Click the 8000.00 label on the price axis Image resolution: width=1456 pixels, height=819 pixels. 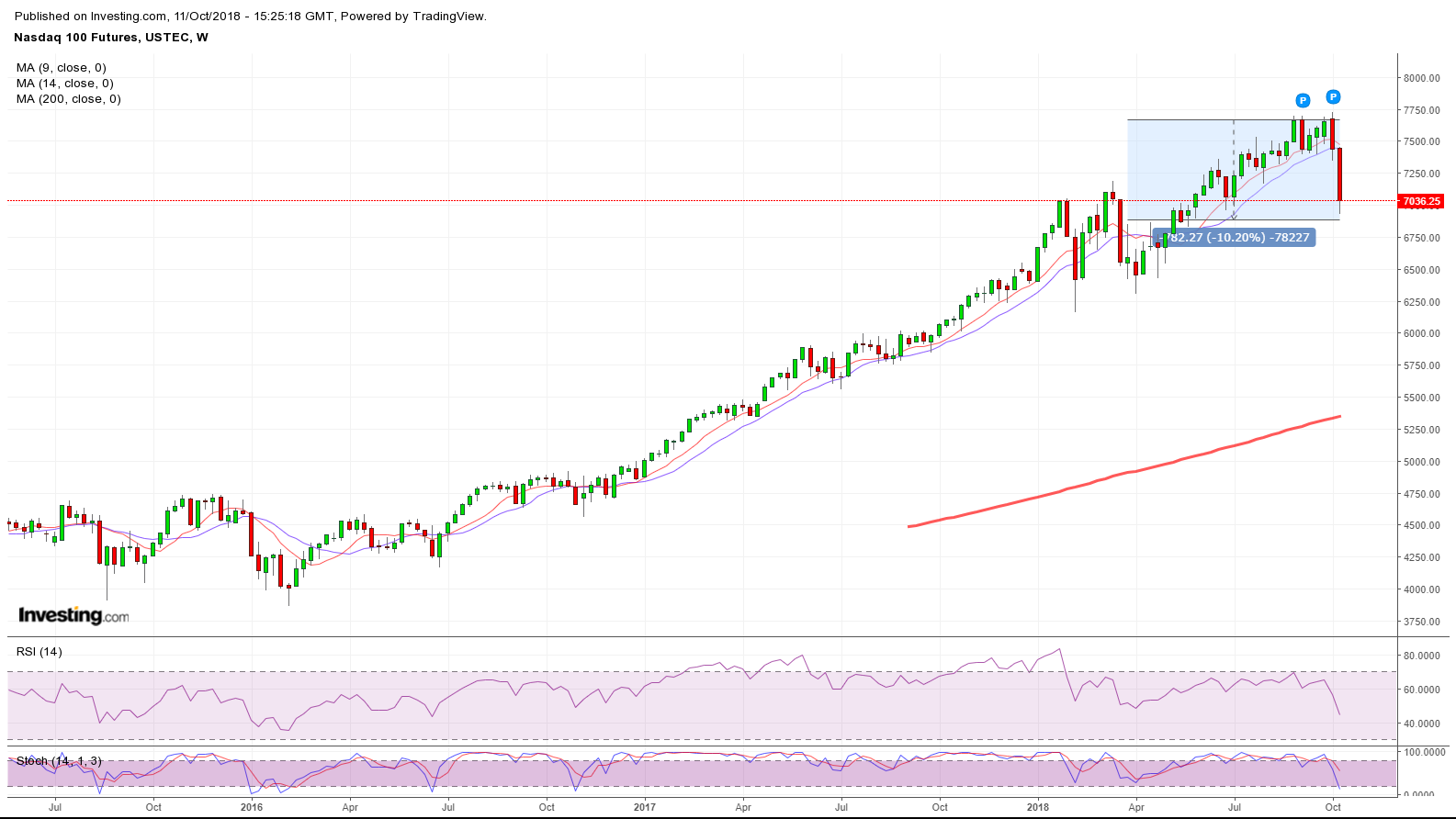pos(1421,78)
